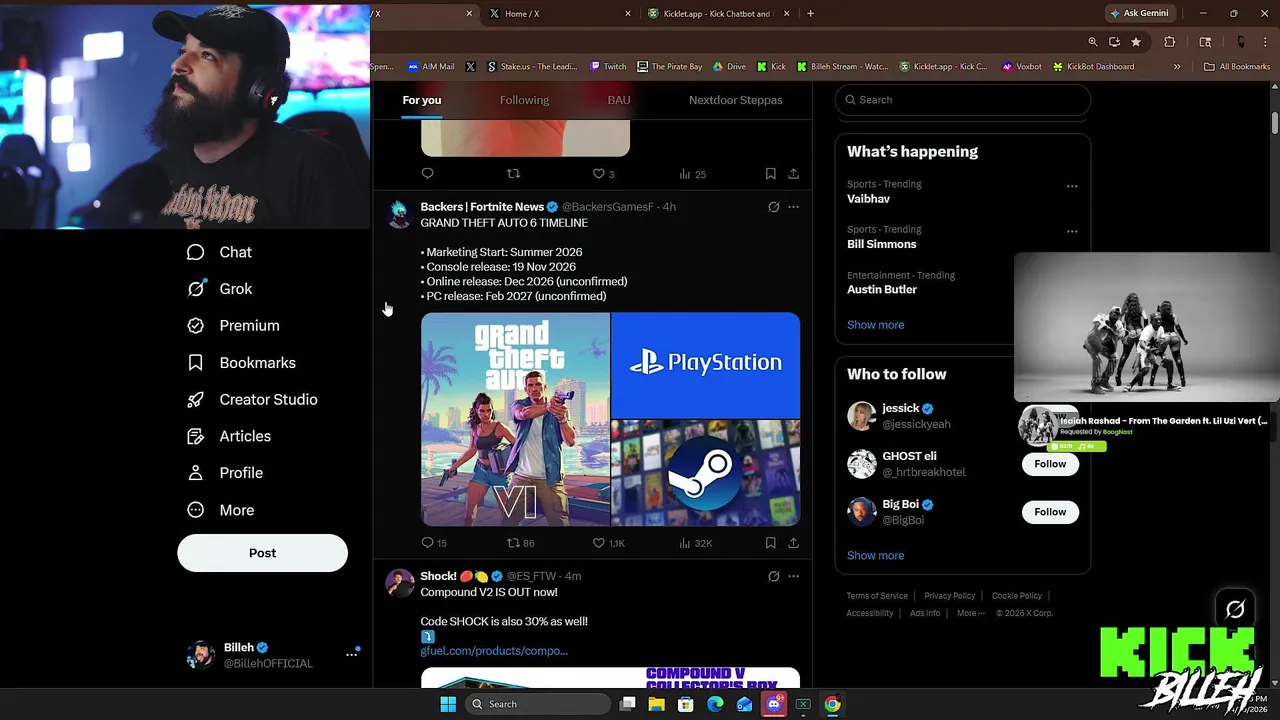Follow GHOST eli
Viewport: 1280px width, 720px height.
tap(1050, 464)
